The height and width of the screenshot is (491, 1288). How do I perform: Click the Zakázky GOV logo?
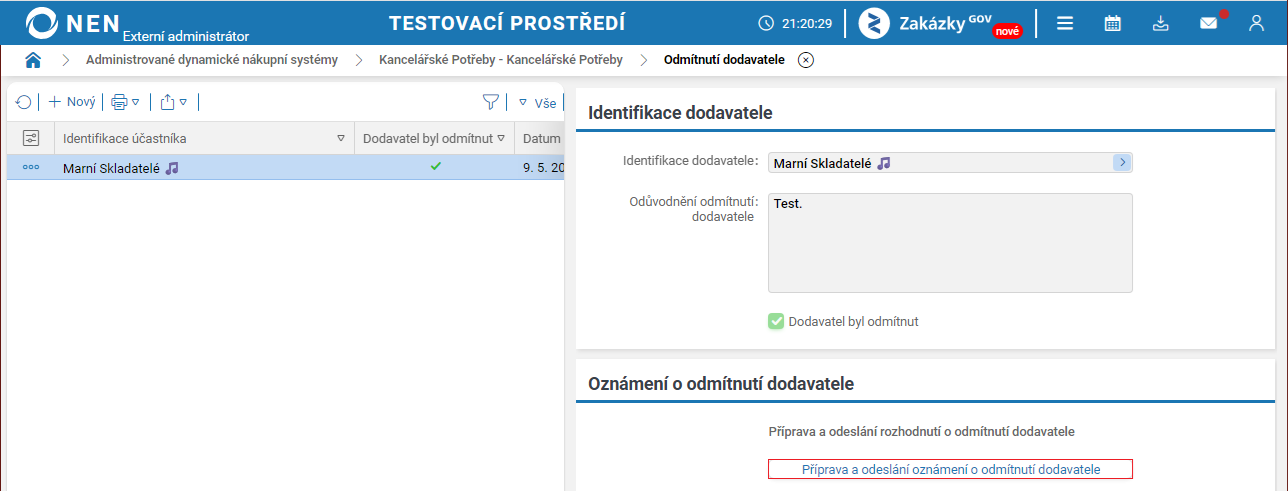(x=941, y=23)
